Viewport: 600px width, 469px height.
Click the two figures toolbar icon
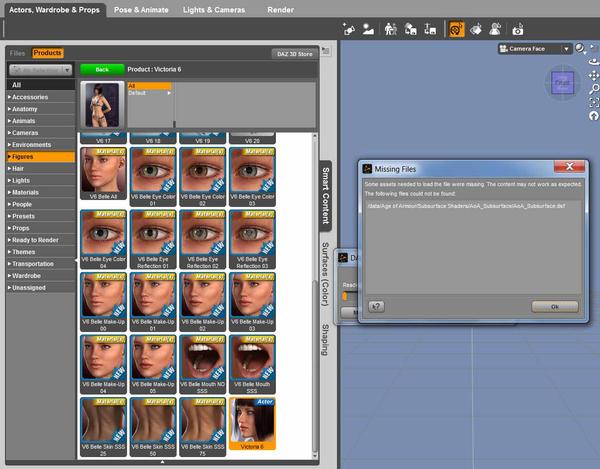(x=391, y=29)
